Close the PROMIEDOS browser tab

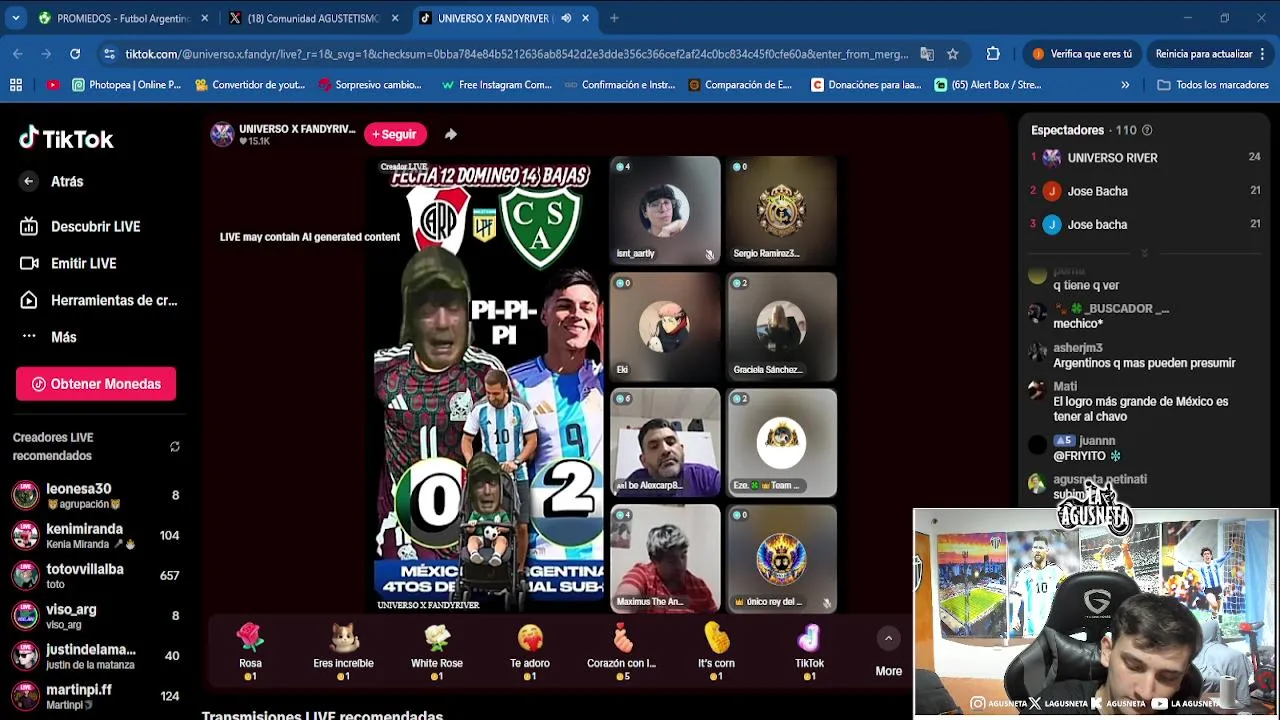pos(205,18)
